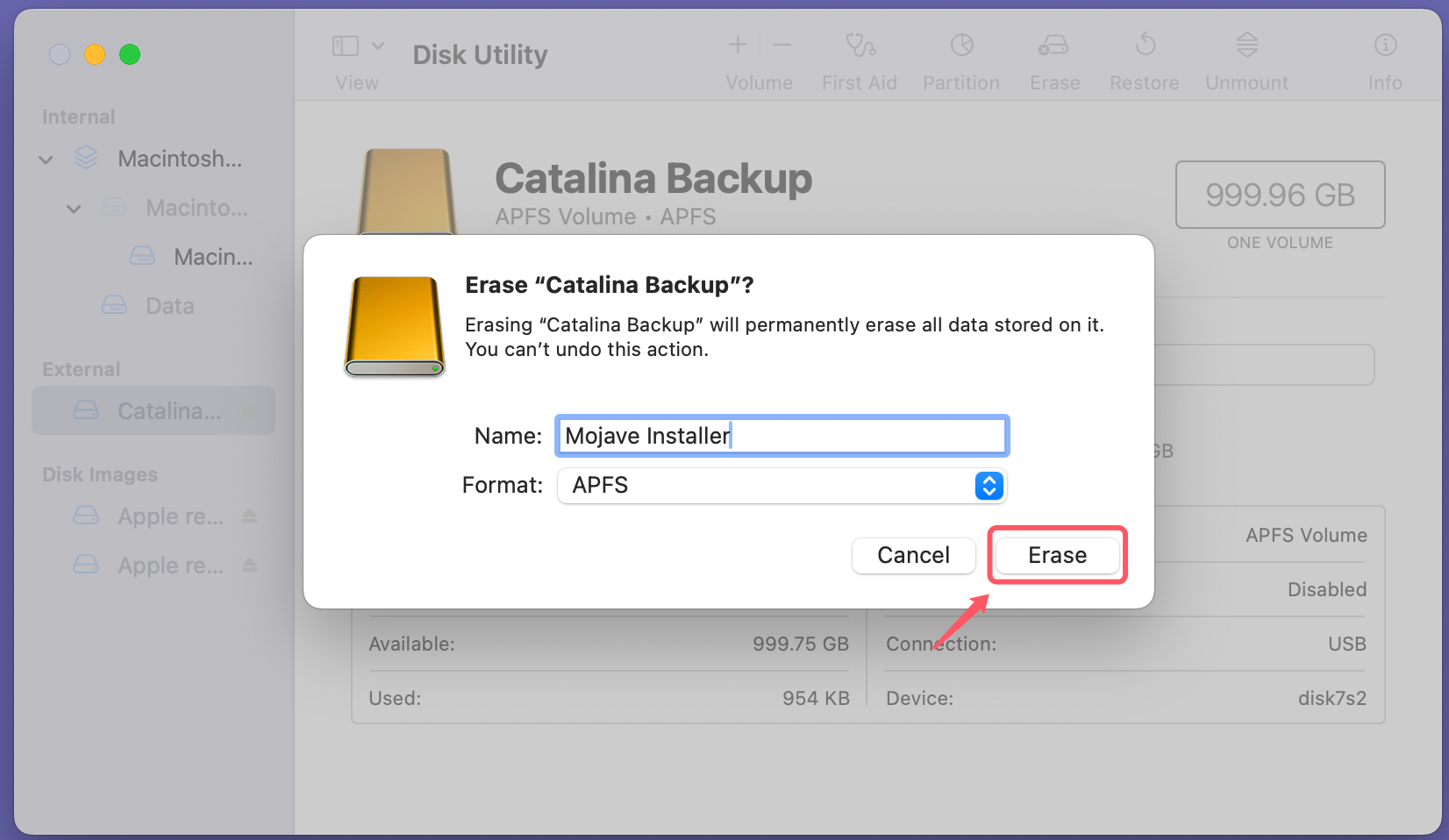1449x840 pixels.
Task: Select the Data volume in the sidebar
Action: click(168, 305)
